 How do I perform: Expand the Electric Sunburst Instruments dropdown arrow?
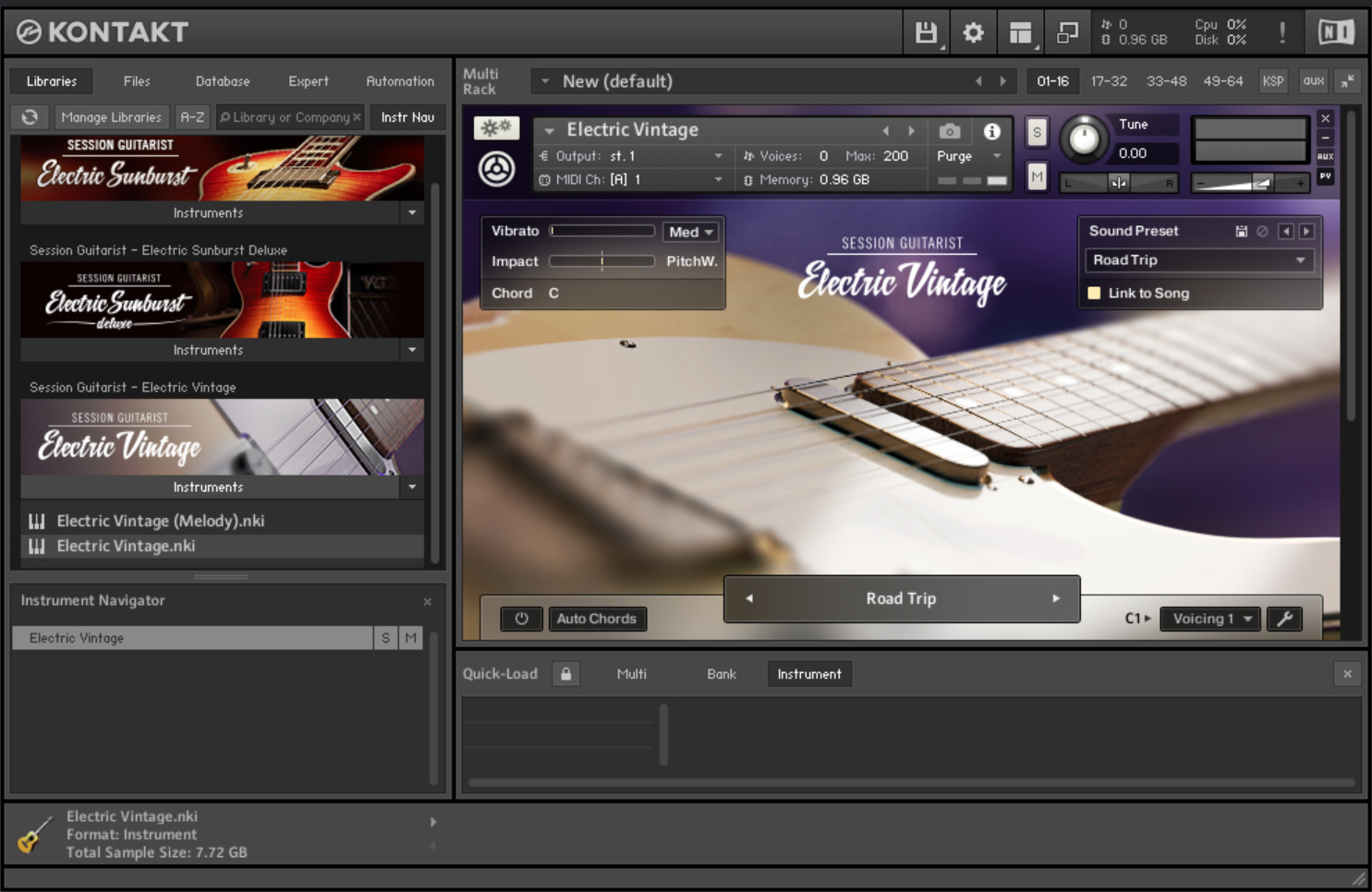[x=412, y=213]
